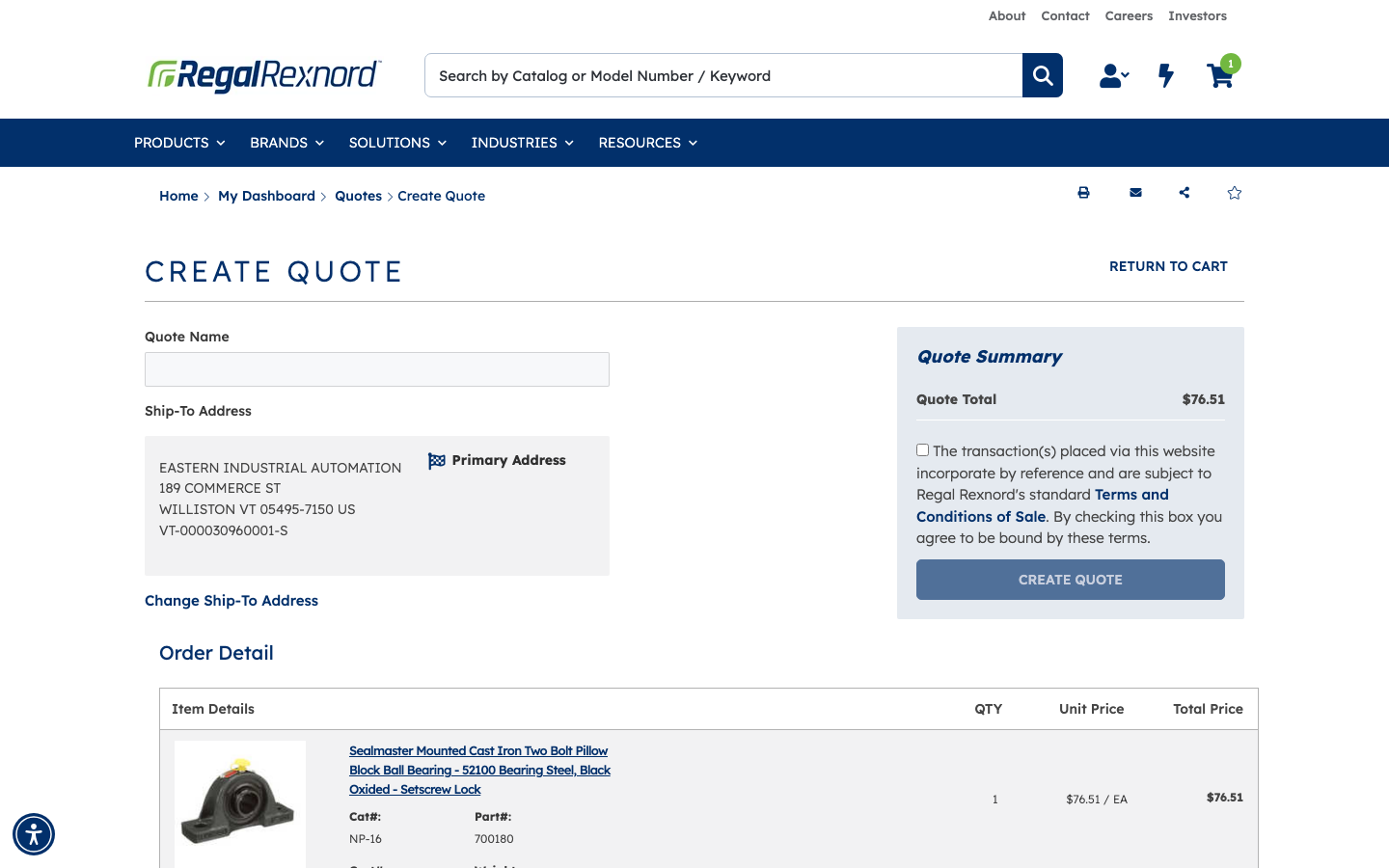The height and width of the screenshot is (868, 1389).
Task: Click the Quote Total $76.51 value
Action: point(1203,399)
